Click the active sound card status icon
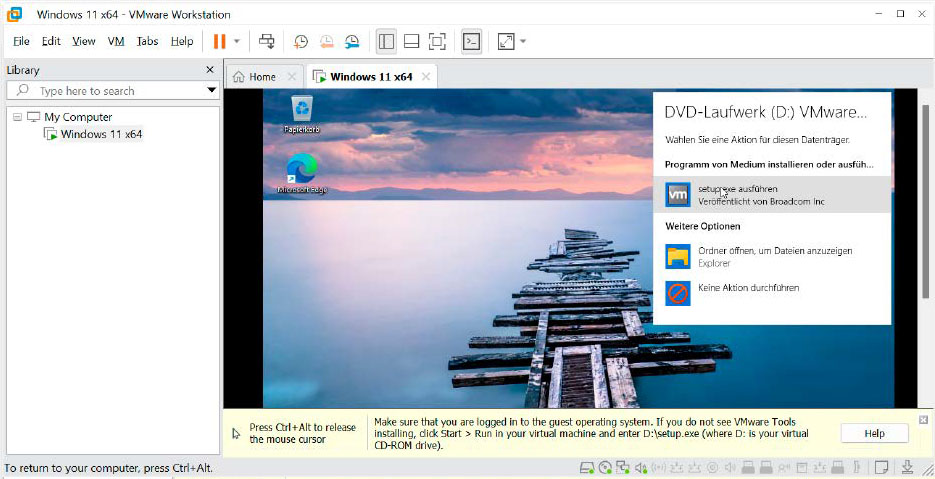935x479 pixels. pos(641,468)
